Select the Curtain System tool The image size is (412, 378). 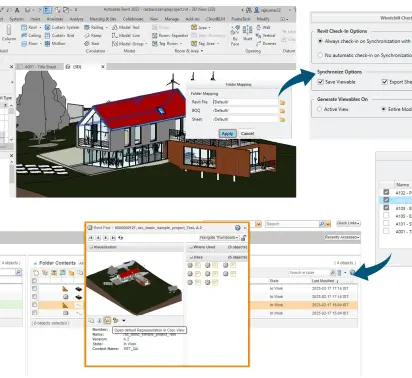(62, 27)
